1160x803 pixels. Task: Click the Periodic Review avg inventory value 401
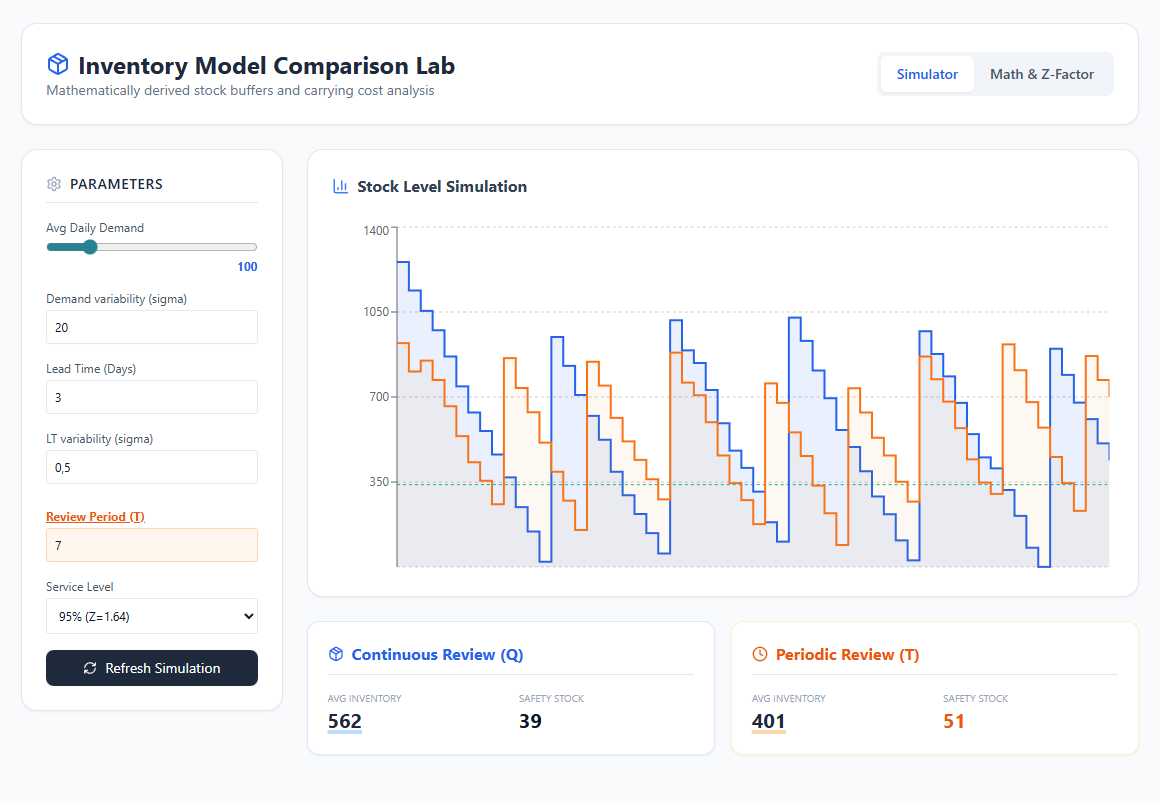point(769,721)
